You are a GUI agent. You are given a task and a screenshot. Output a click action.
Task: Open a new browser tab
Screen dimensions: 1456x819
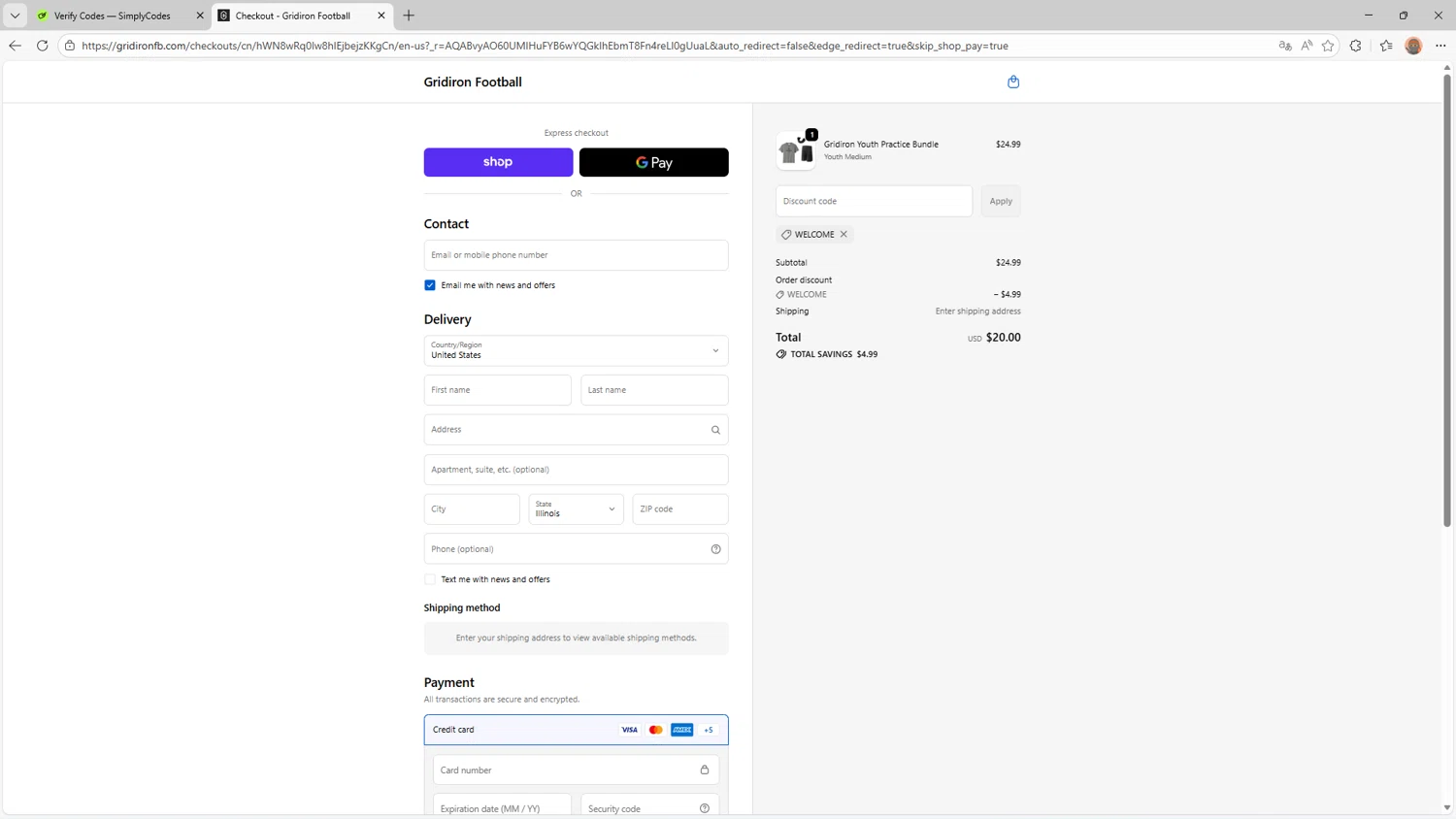[409, 16]
